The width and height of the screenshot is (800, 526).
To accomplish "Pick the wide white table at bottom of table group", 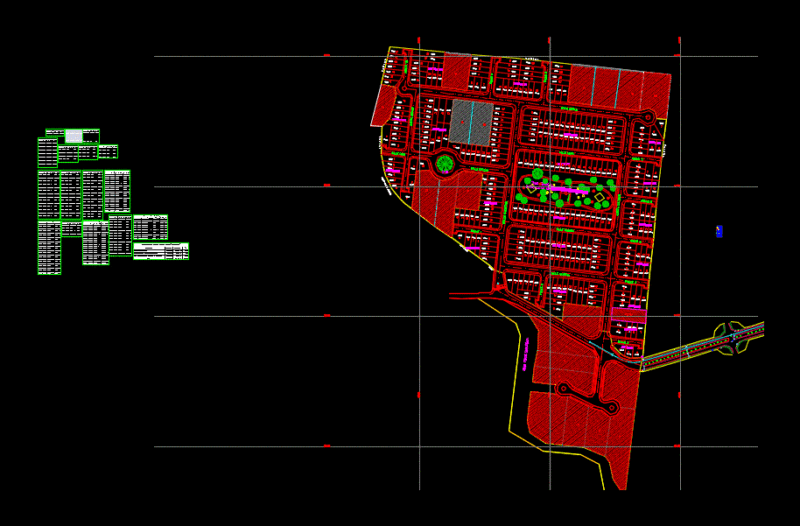I will 161,251.
